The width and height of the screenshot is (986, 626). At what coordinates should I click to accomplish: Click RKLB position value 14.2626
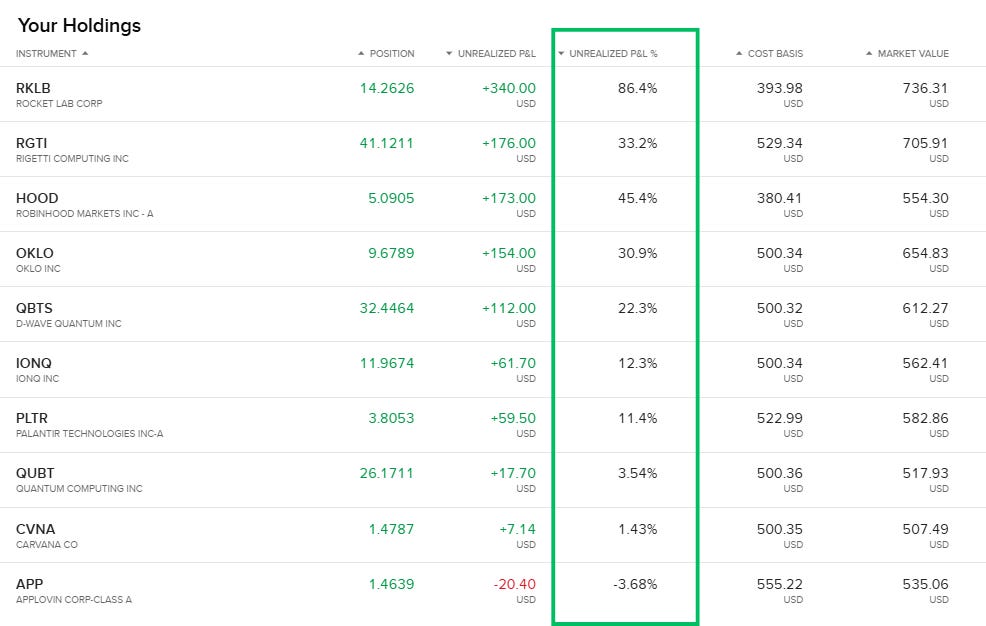pyautogui.click(x=387, y=88)
